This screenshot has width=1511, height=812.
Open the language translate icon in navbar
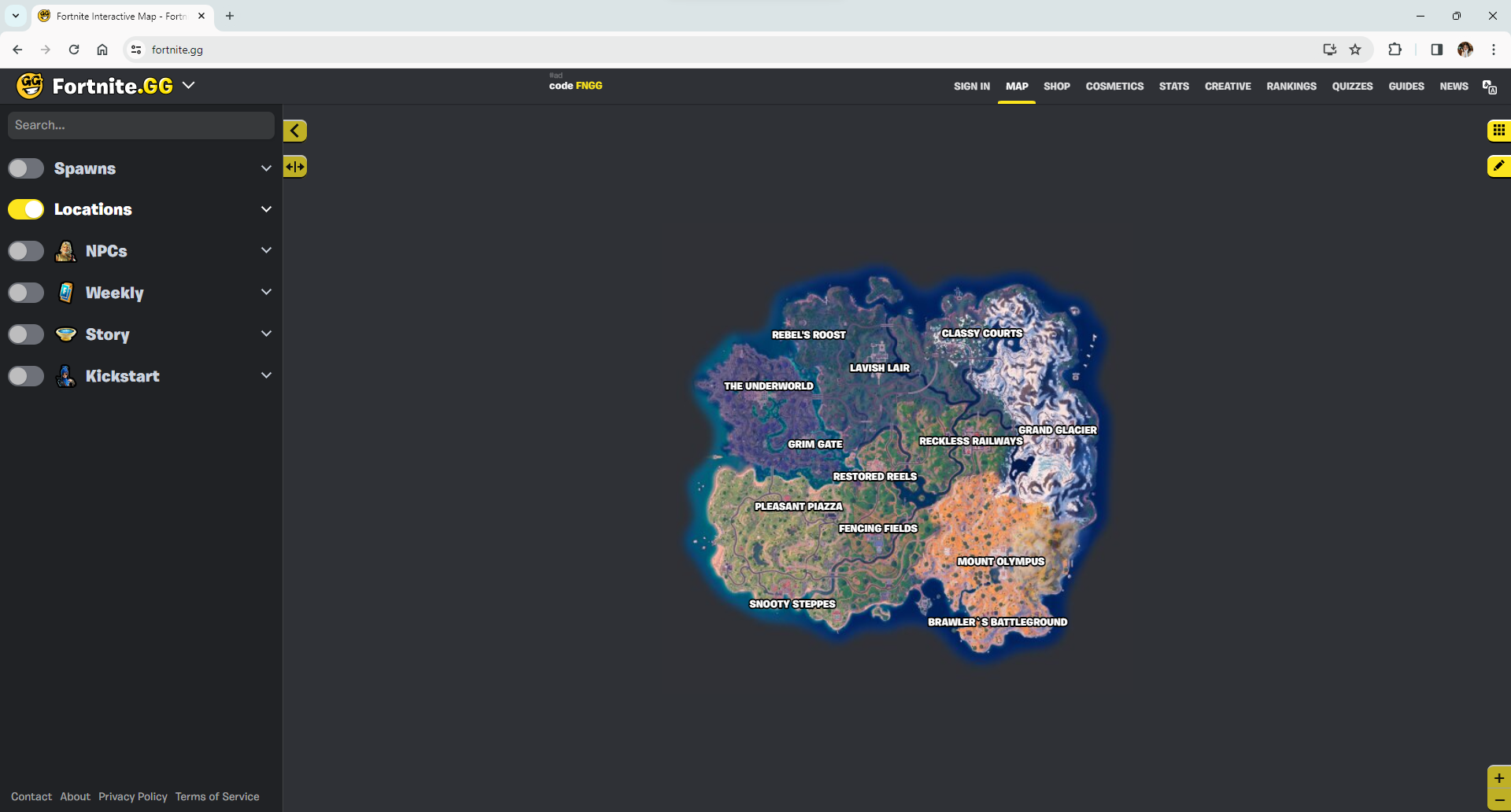tap(1490, 87)
